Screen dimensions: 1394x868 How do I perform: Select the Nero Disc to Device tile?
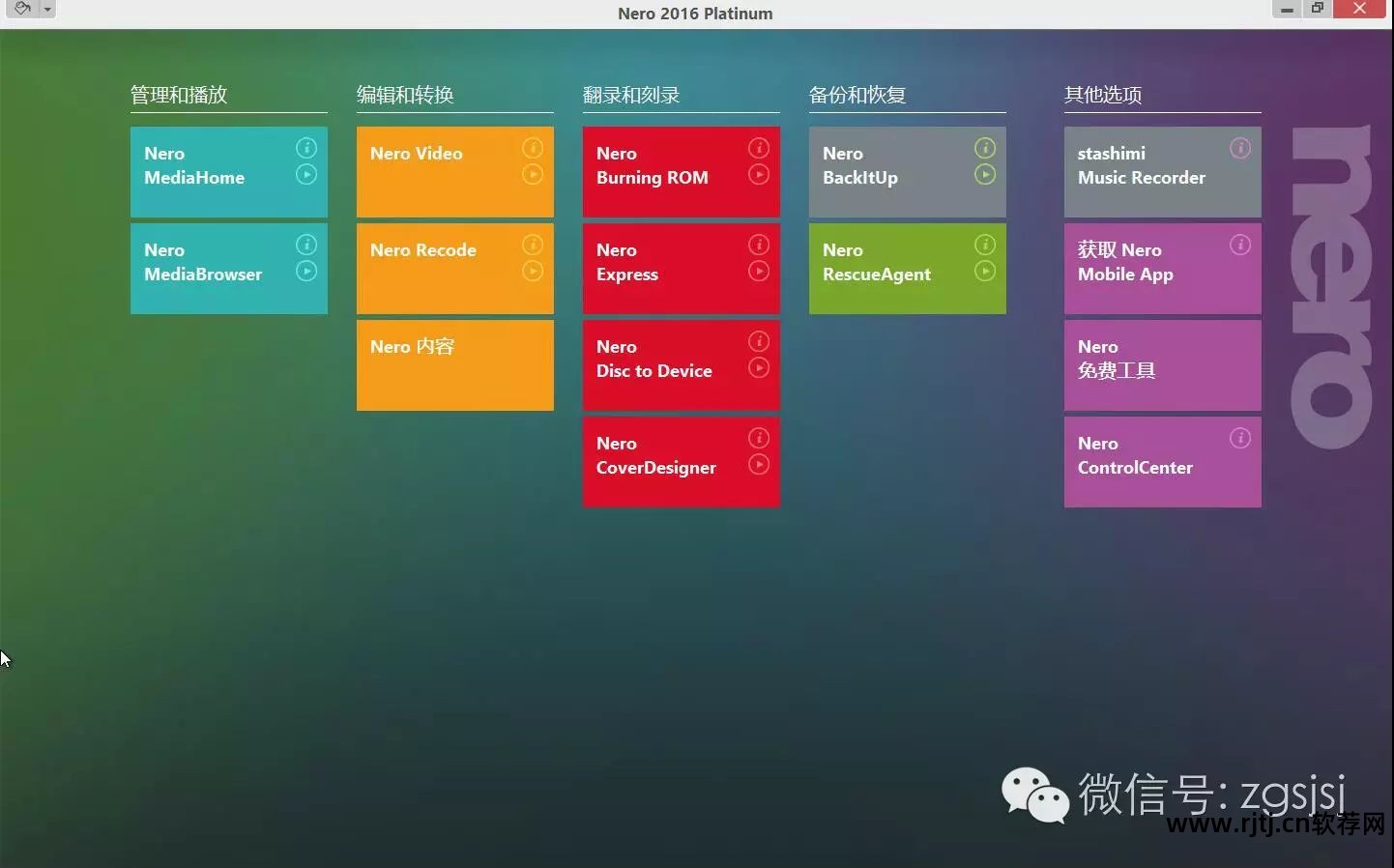click(682, 365)
